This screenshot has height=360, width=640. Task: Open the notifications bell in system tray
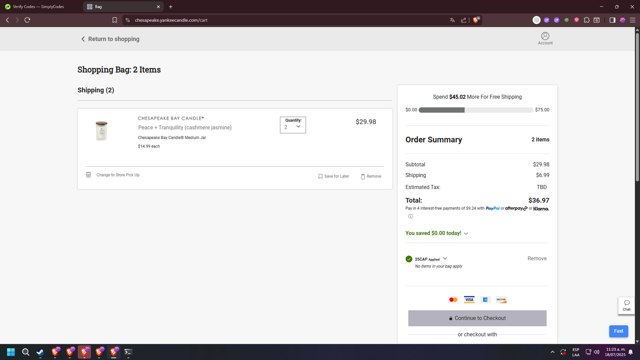[631, 352]
